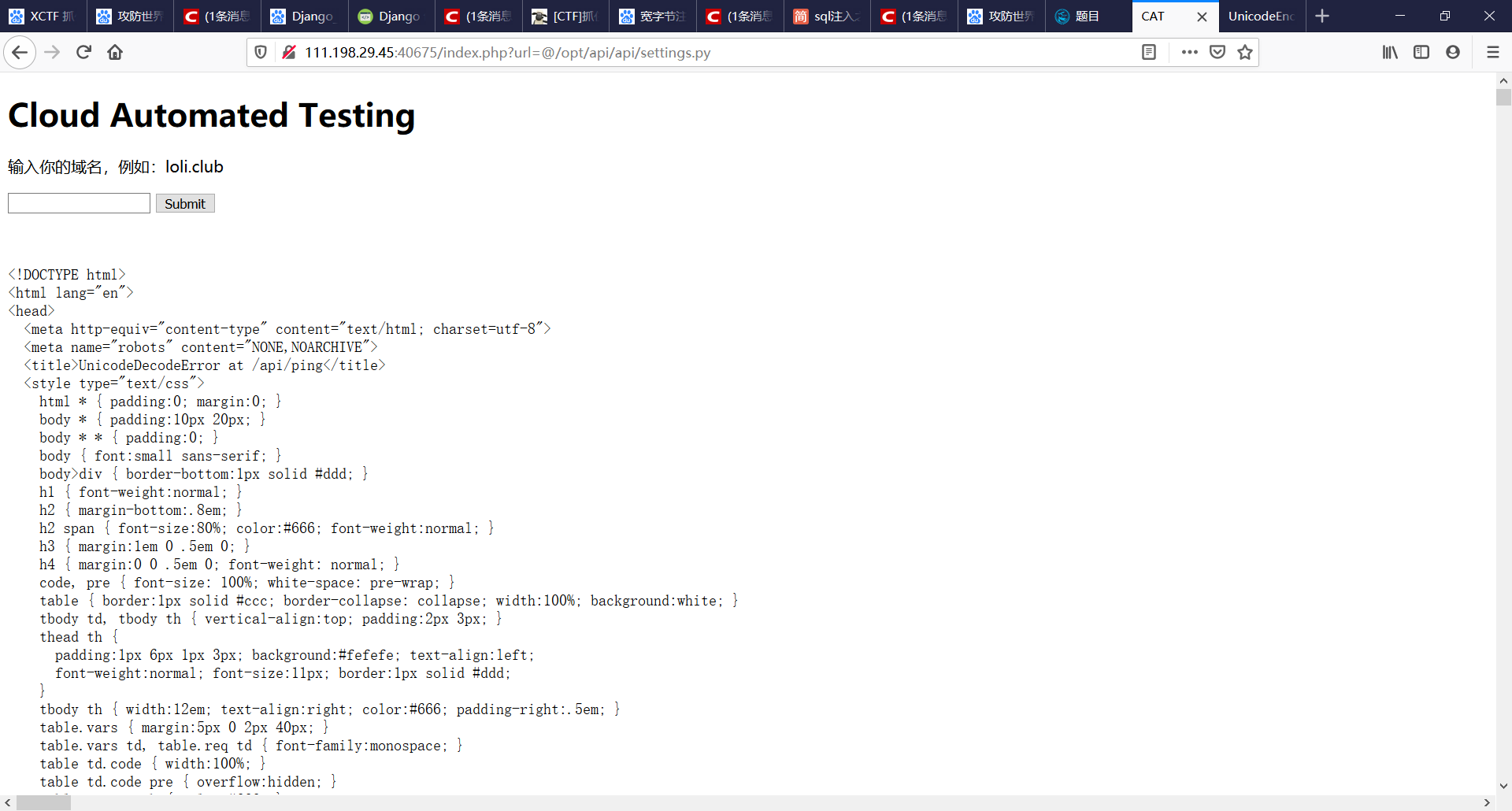
Task: Reload the current page
Action: coord(83,53)
